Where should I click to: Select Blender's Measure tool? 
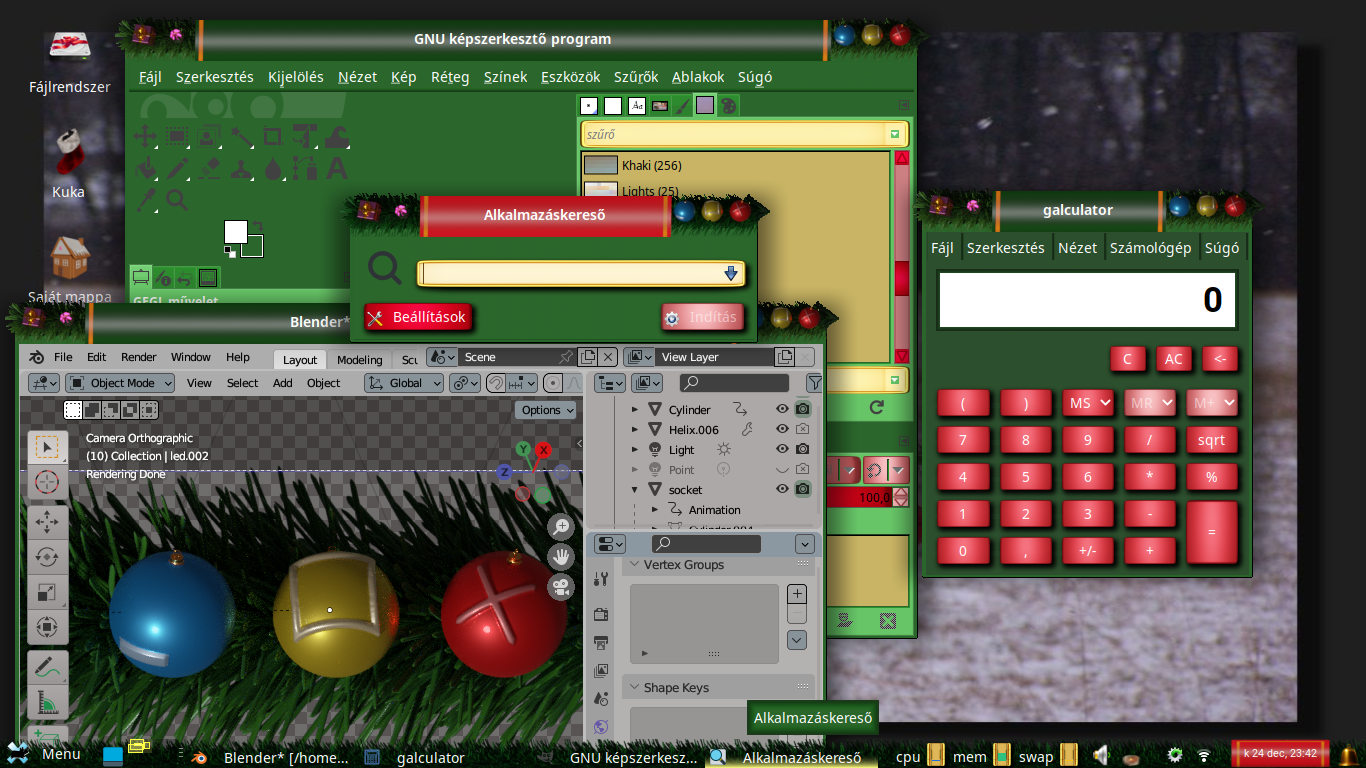(47, 703)
